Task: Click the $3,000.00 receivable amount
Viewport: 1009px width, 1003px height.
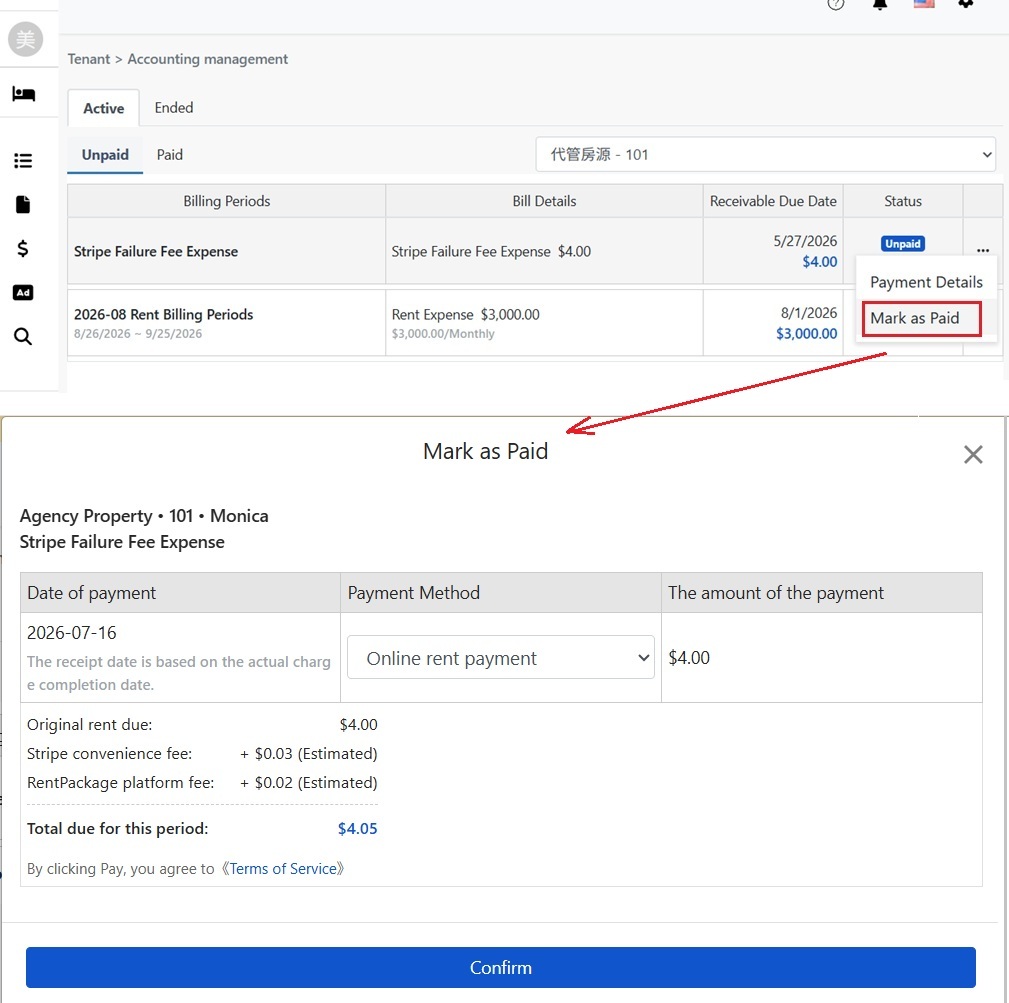Action: [x=806, y=334]
